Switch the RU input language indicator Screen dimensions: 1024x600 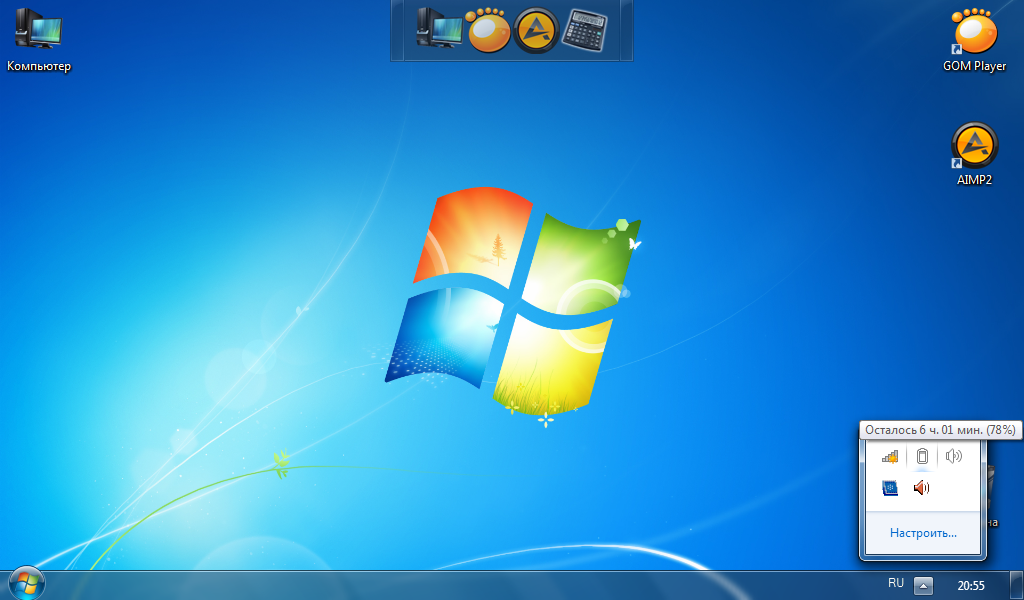coord(896,583)
